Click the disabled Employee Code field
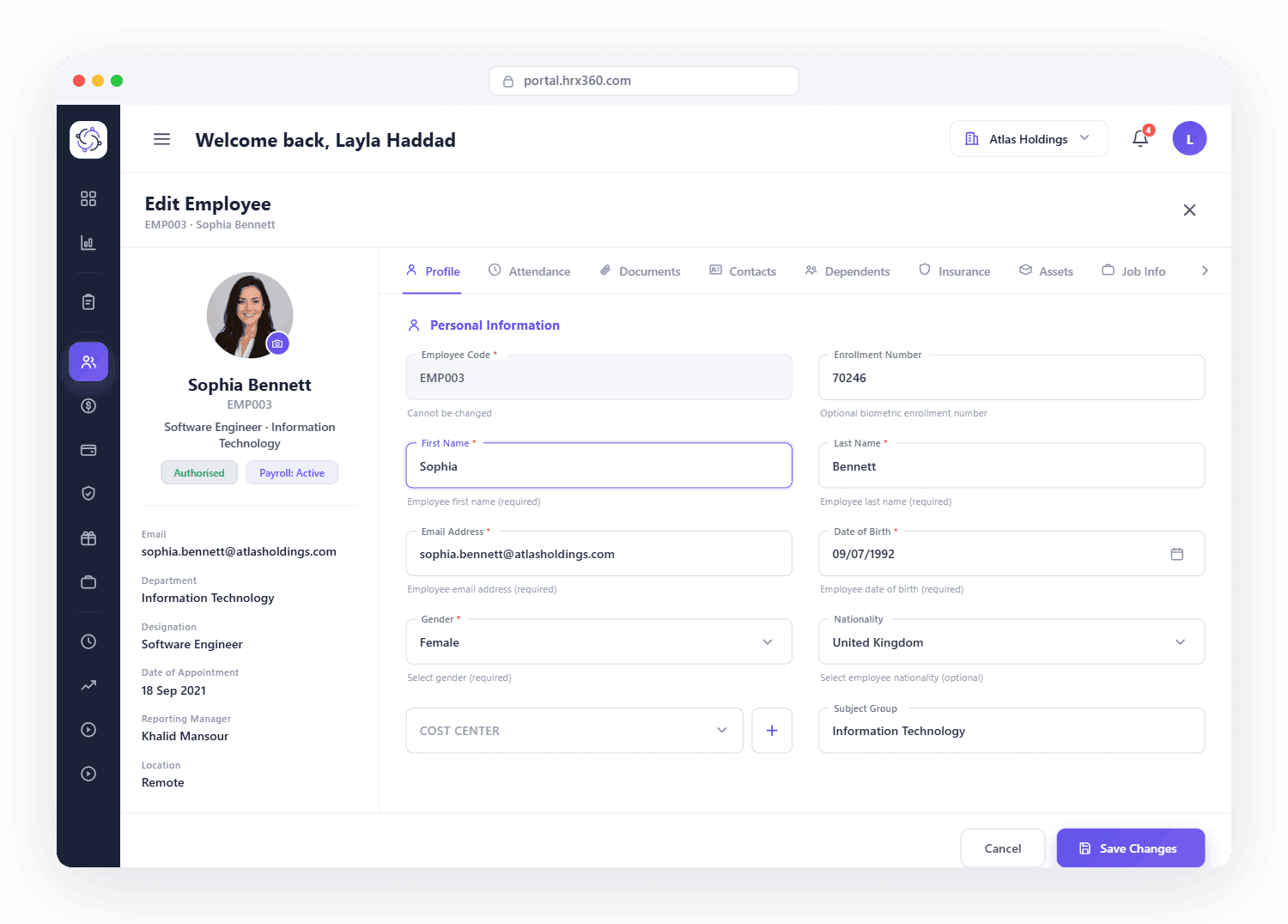The width and height of the screenshot is (1288, 924). pos(598,377)
